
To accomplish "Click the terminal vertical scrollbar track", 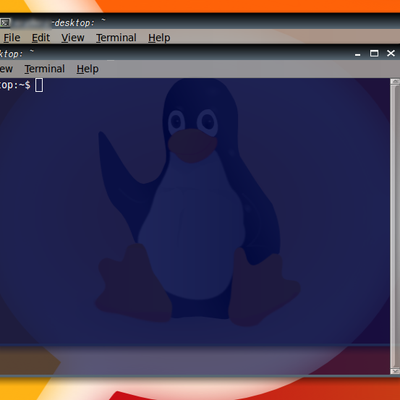I will pyautogui.click(x=395, y=226).
